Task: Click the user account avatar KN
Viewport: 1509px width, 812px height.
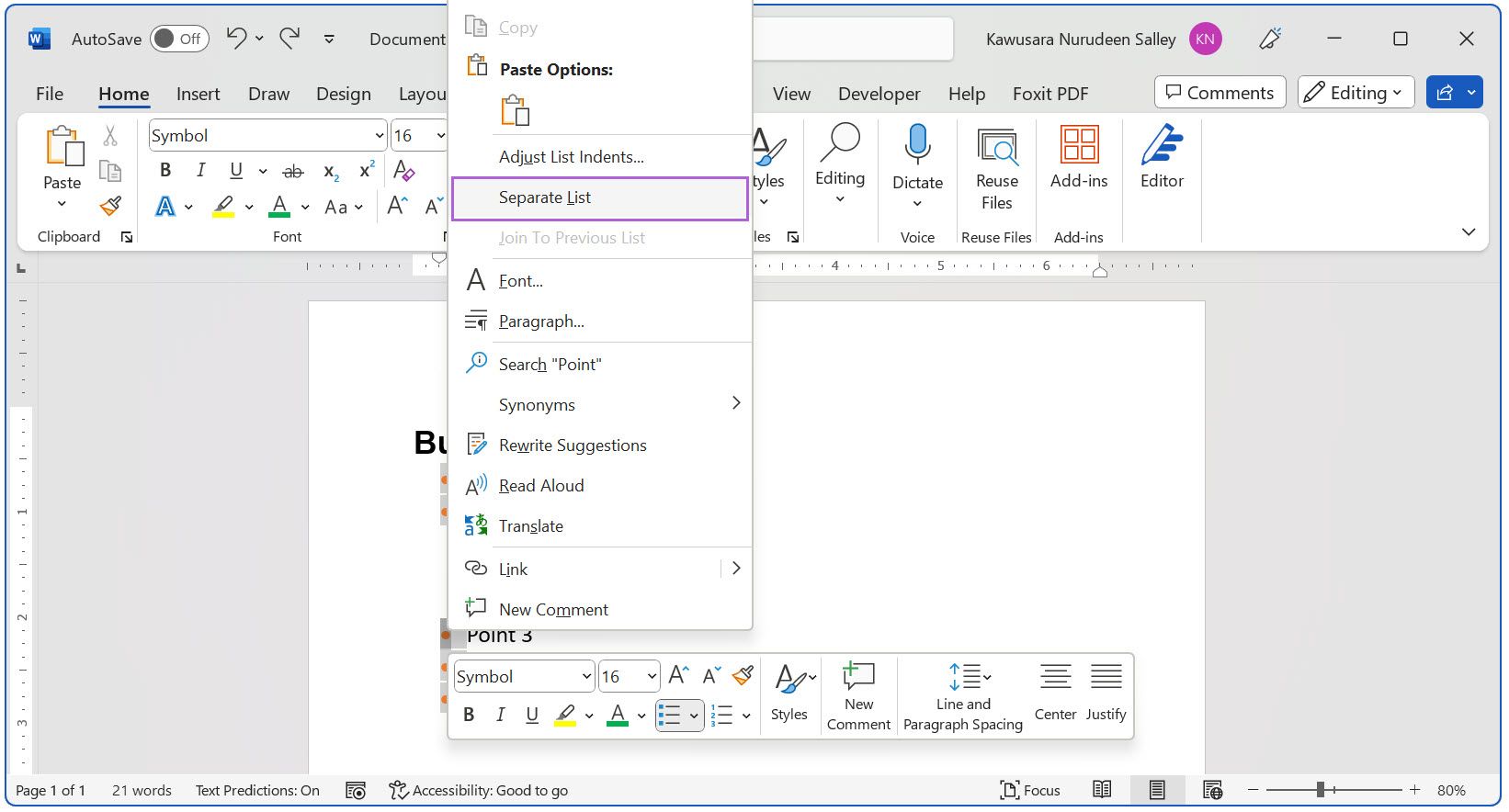Action: click(x=1205, y=39)
